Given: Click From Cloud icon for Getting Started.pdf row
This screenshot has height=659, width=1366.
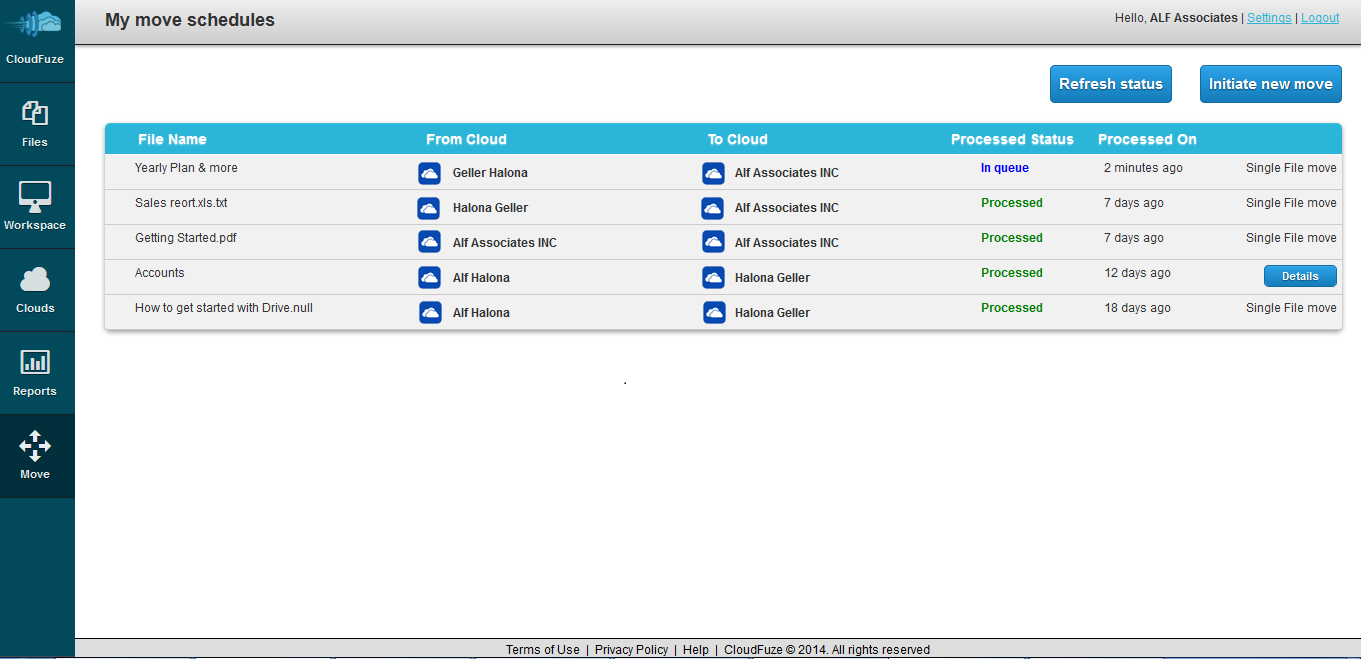Looking at the screenshot, I should point(429,243).
